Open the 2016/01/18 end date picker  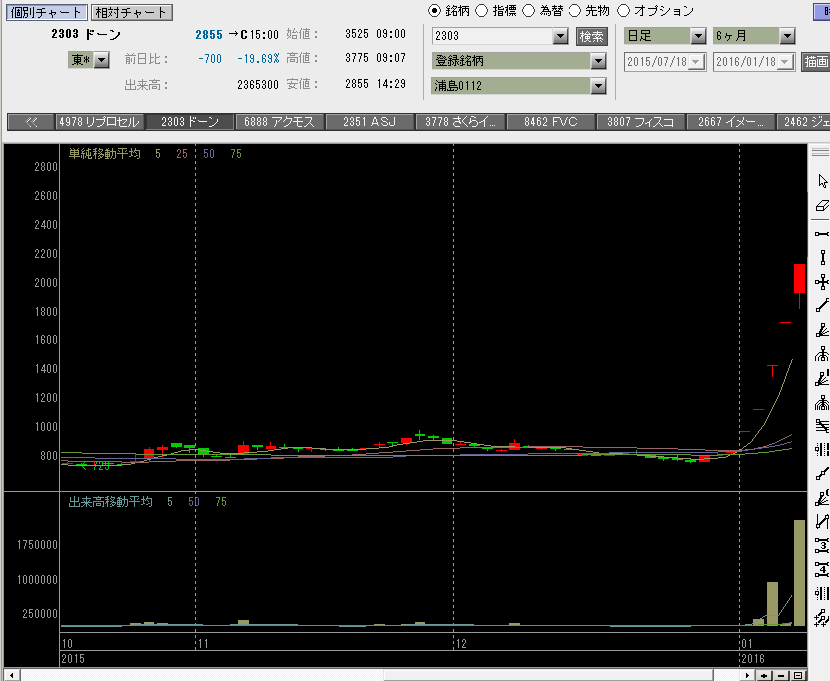[x=785, y=62]
